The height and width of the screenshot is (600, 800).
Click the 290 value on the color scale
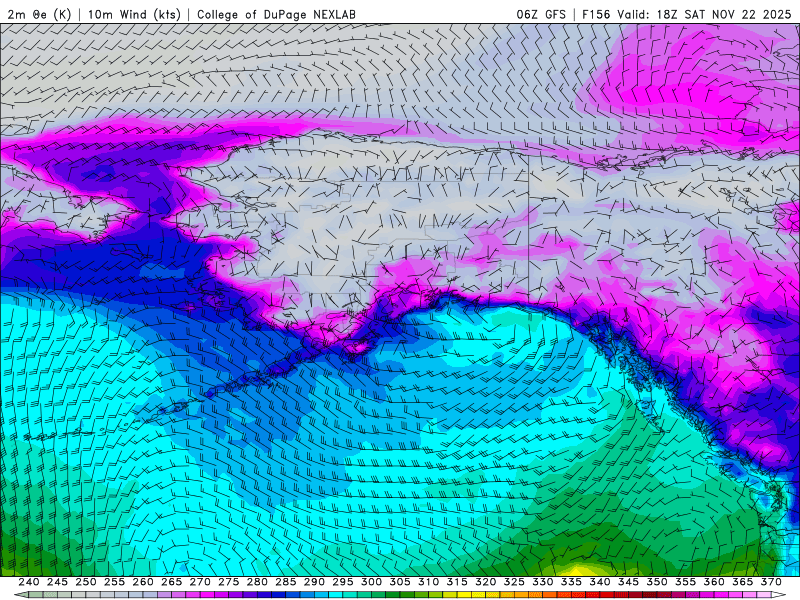[x=314, y=582]
